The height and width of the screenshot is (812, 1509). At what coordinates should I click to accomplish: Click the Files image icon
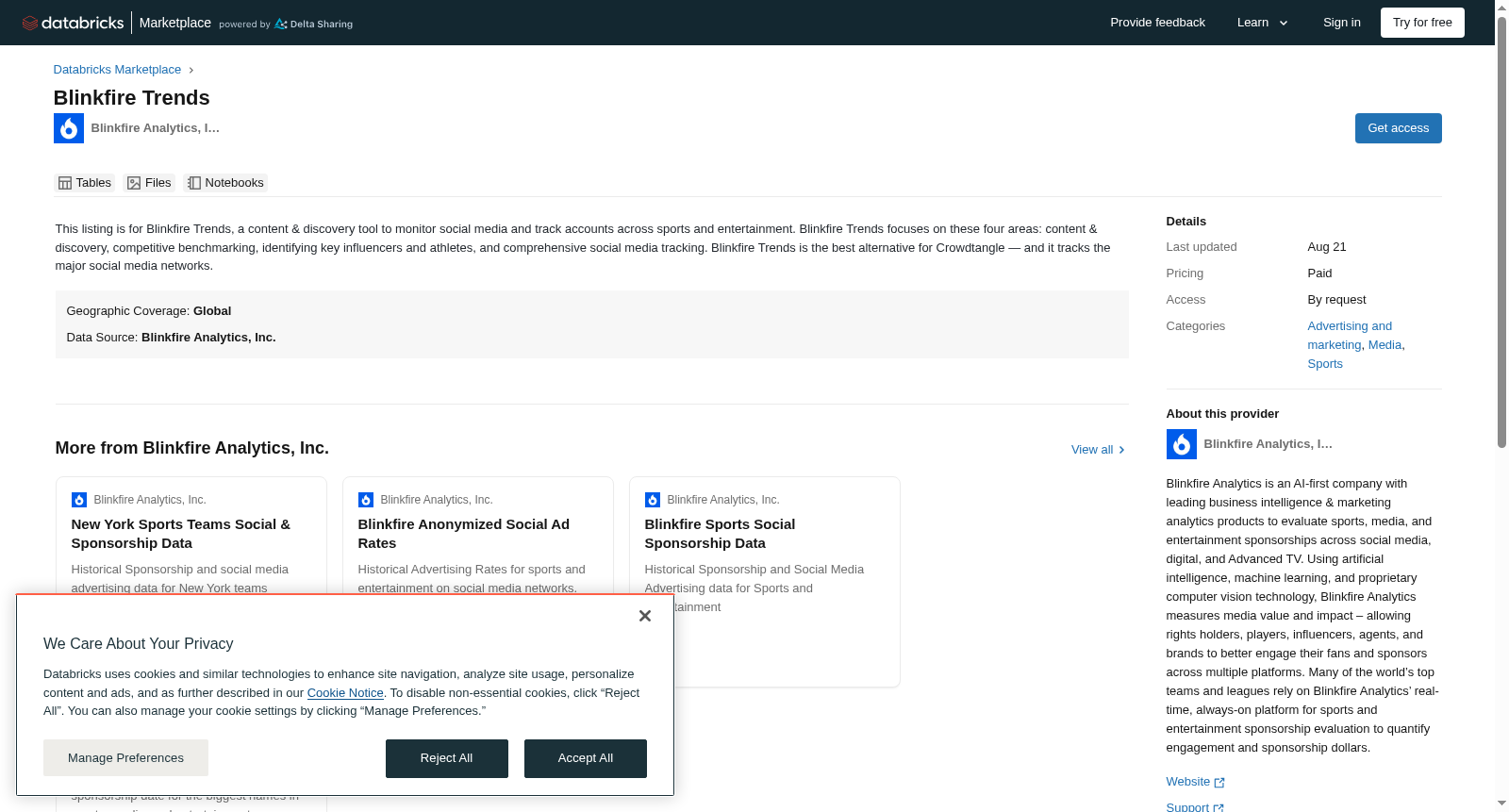pyautogui.click(x=134, y=183)
